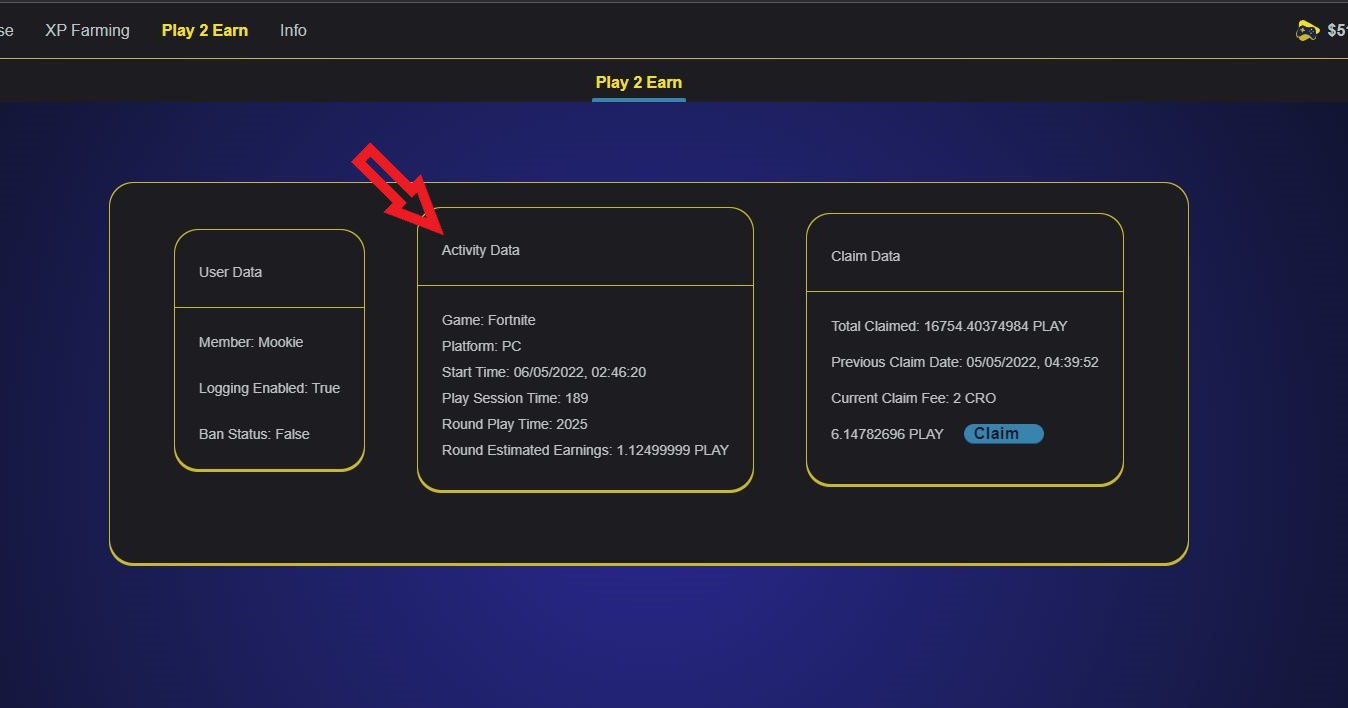1348x708 pixels.
Task: Click the Total Claimed amount line
Action: (x=948, y=326)
